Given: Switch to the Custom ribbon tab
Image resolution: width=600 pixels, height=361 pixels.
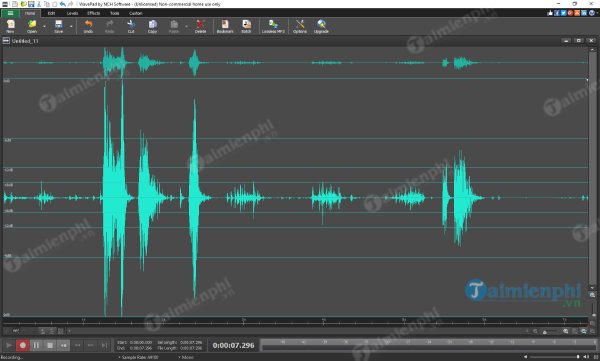Looking at the screenshot, I should point(135,13).
